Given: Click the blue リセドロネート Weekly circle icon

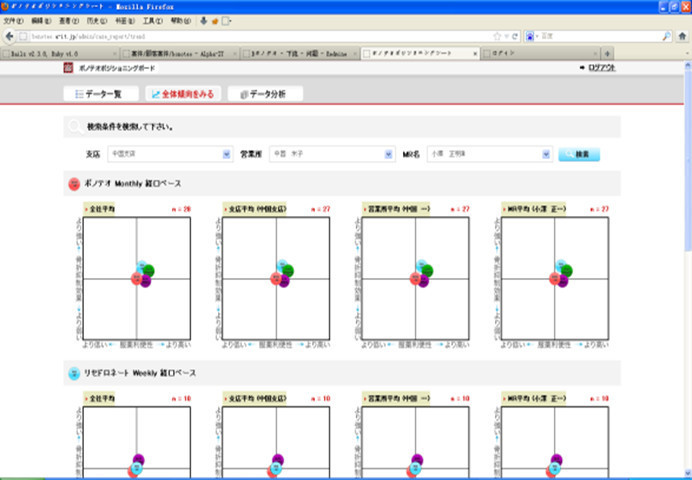Looking at the screenshot, I should 74,374.
